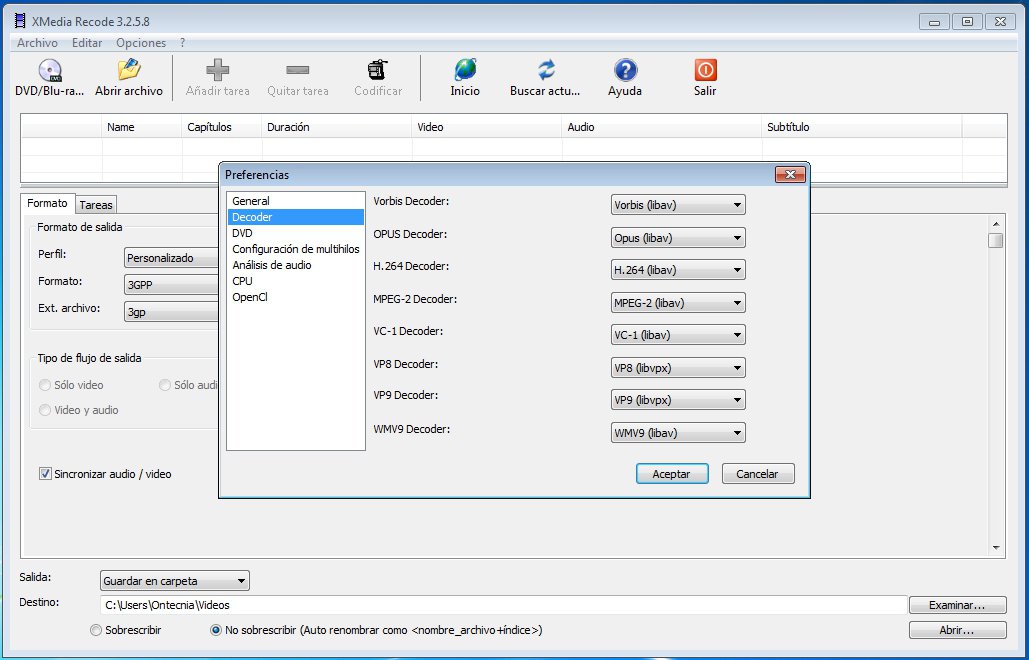Viewport: 1029px width, 660px height.
Task: Open the VC-1 Decoder dropdown
Action: (x=678, y=335)
